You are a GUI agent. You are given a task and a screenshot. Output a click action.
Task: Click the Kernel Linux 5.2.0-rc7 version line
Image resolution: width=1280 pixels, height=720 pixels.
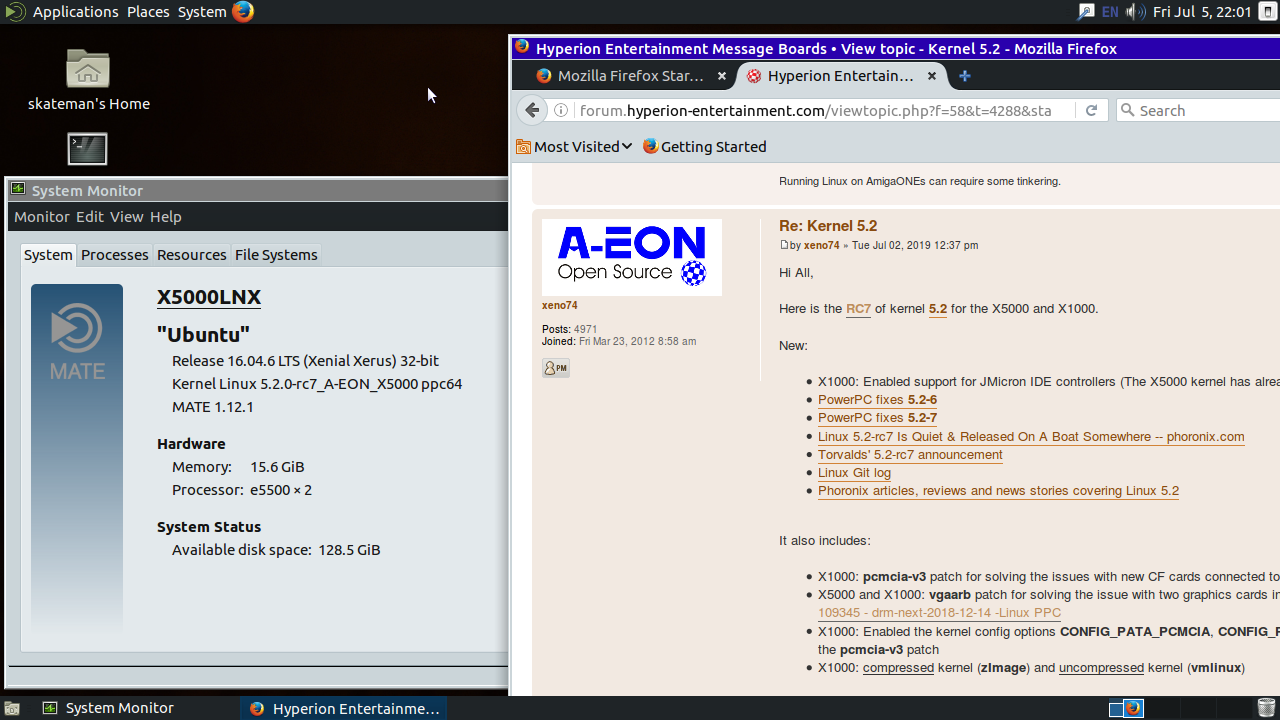[x=317, y=384]
